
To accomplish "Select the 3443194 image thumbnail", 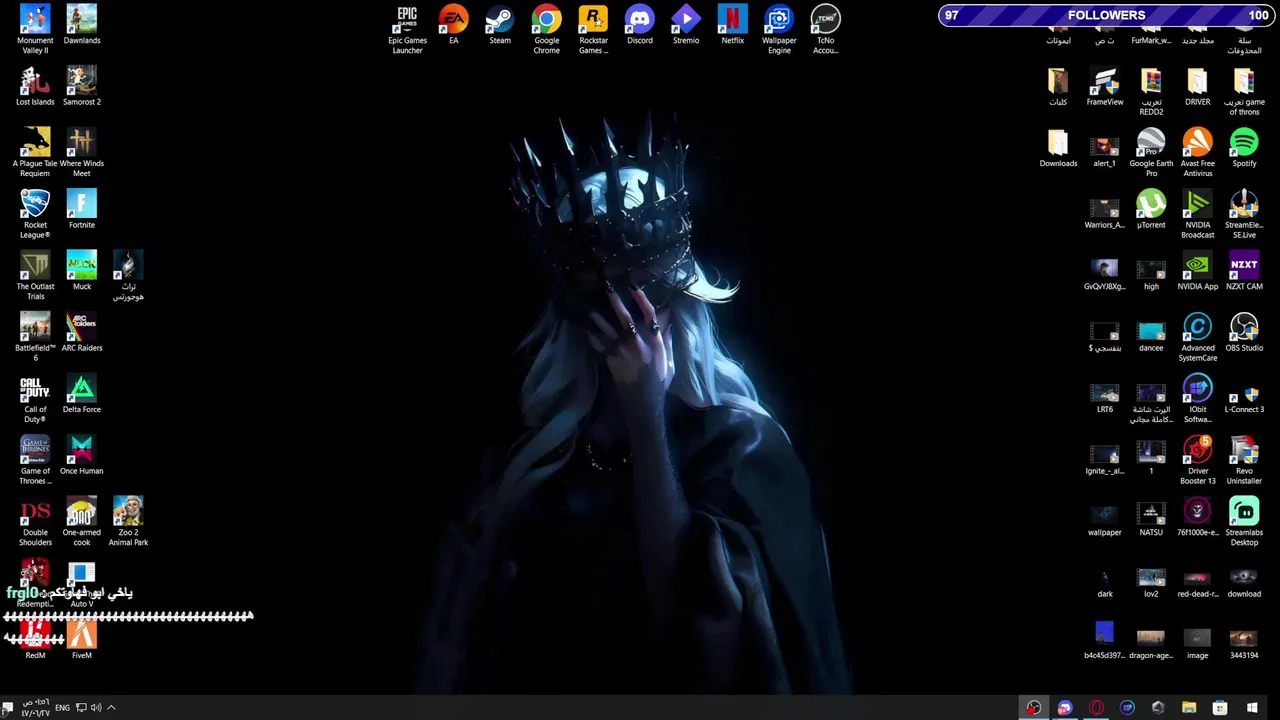I will [1244, 640].
